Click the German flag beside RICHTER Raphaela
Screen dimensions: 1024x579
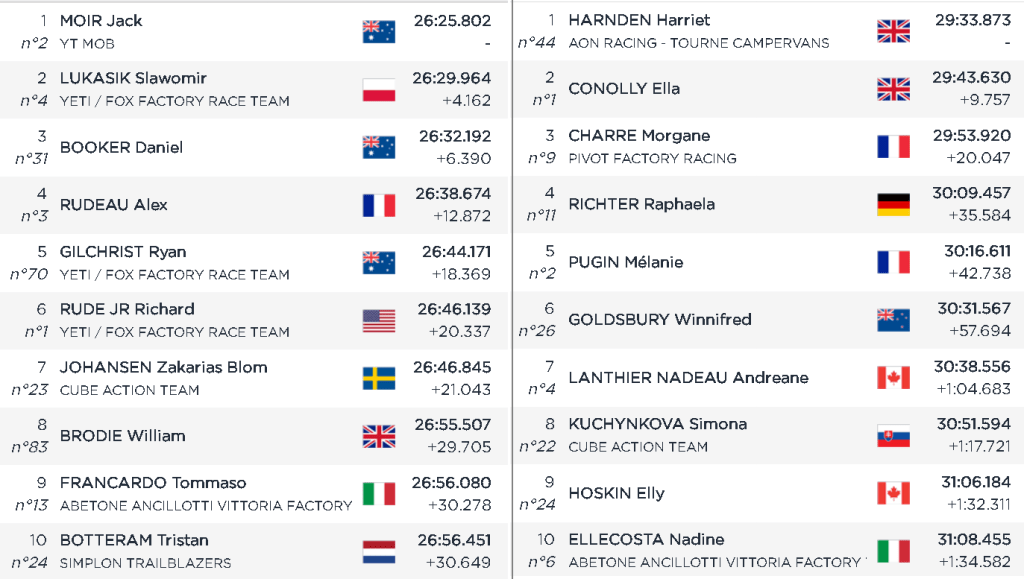(893, 204)
